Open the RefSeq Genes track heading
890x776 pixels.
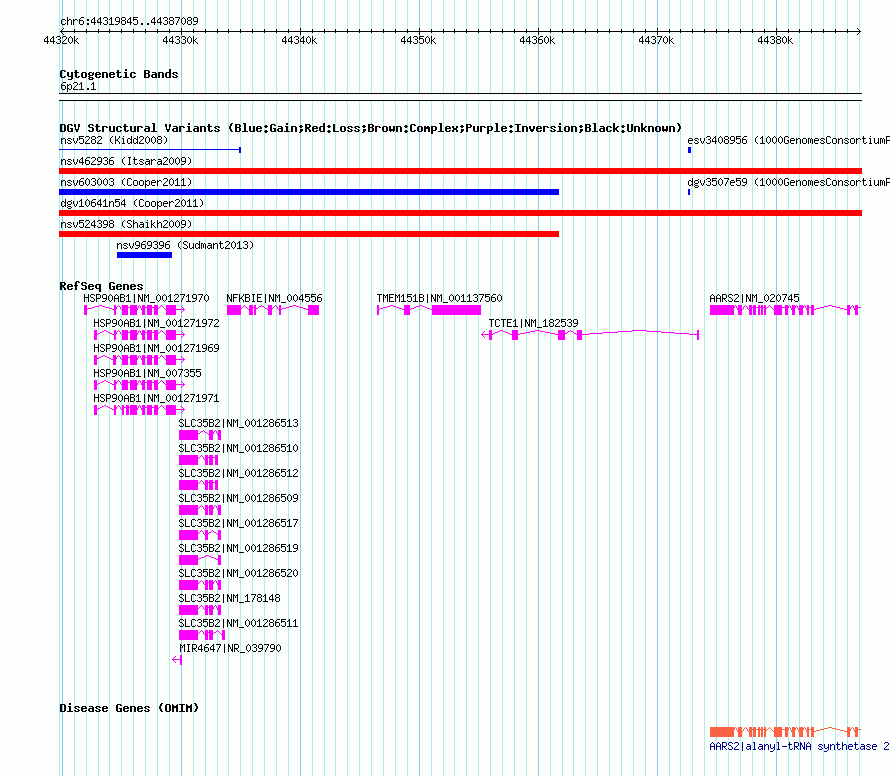coord(101,286)
